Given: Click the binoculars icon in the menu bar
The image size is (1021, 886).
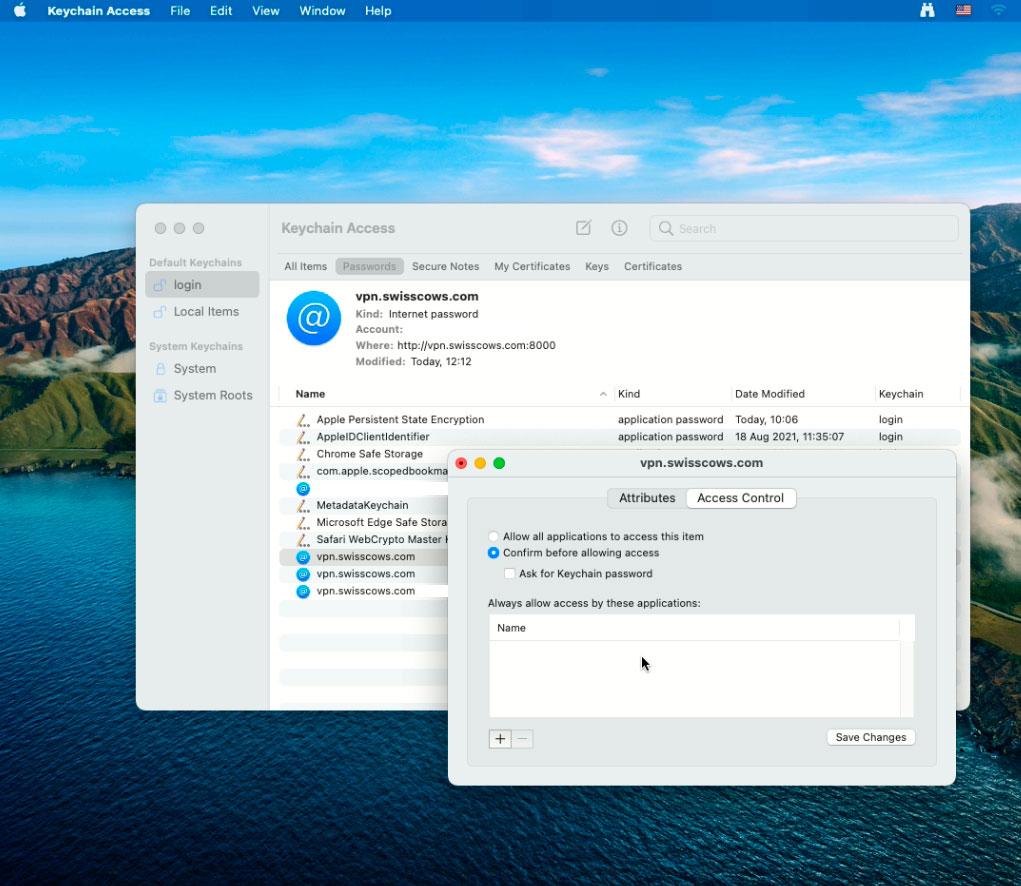Looking at the screenshot, I should pyautogui.click(x=927, y=10).
